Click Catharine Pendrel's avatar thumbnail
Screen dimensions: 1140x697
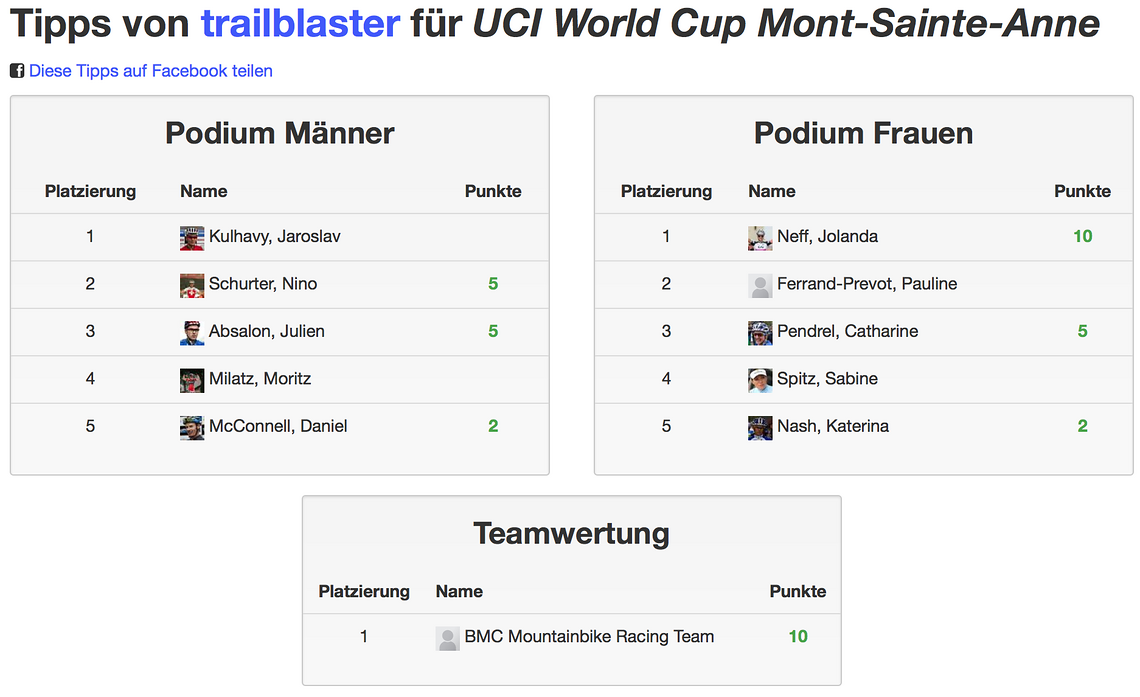(760, 333)
